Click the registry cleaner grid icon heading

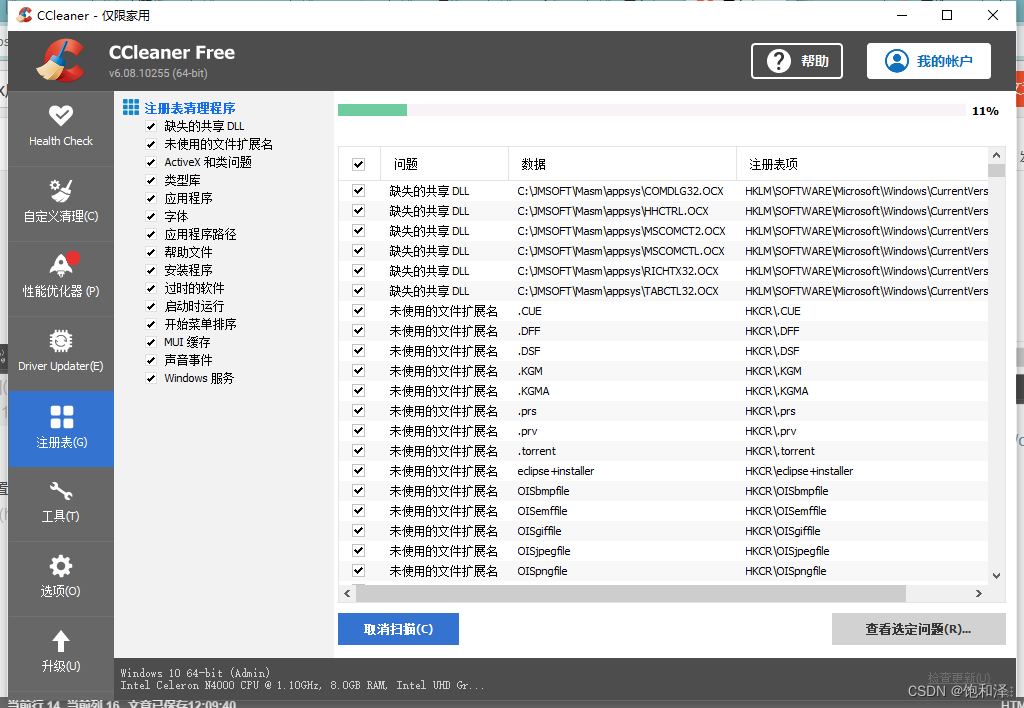point(131,107)
